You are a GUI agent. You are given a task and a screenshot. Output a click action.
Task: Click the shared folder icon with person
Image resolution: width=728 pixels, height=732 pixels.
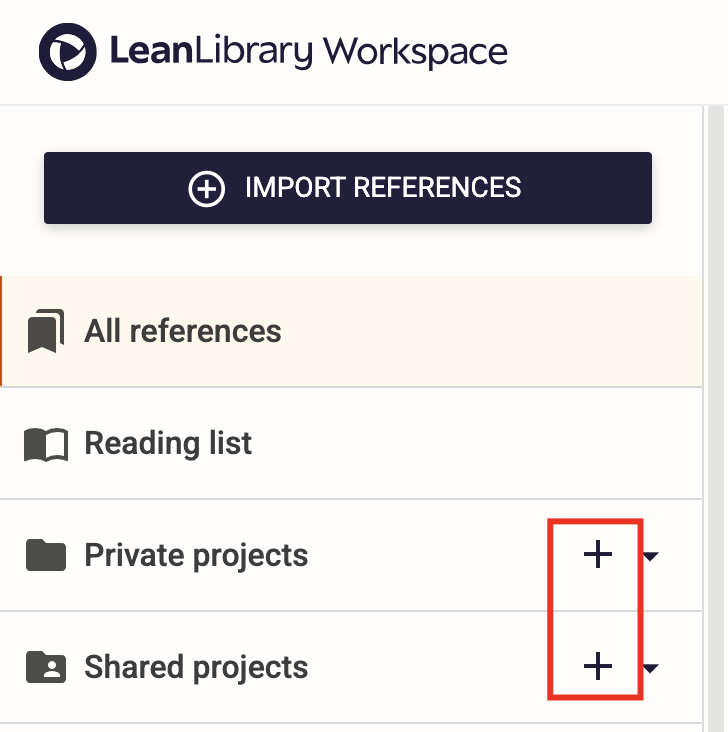click(x=46, y=667)
